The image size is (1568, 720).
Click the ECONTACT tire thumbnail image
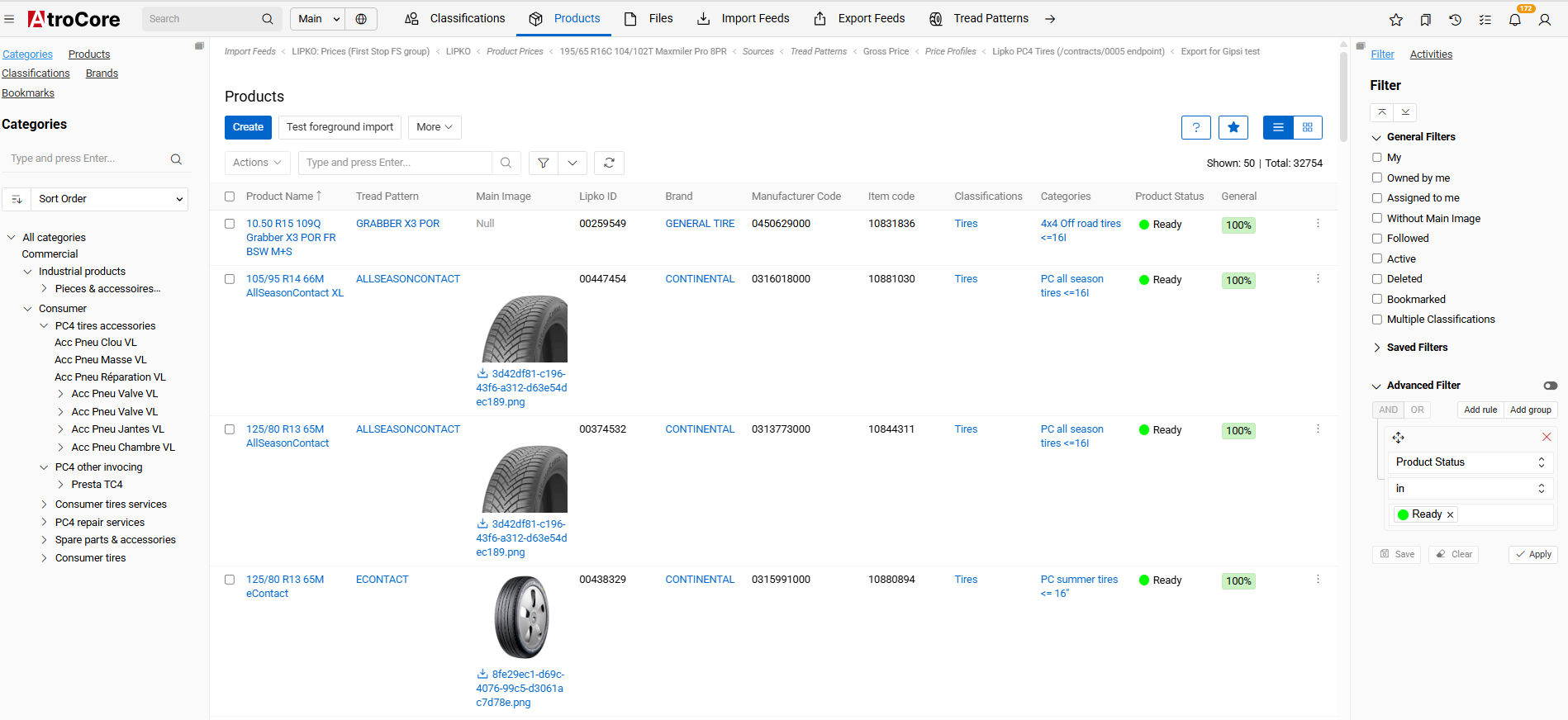pyautogui.click(x=521, y=618)
